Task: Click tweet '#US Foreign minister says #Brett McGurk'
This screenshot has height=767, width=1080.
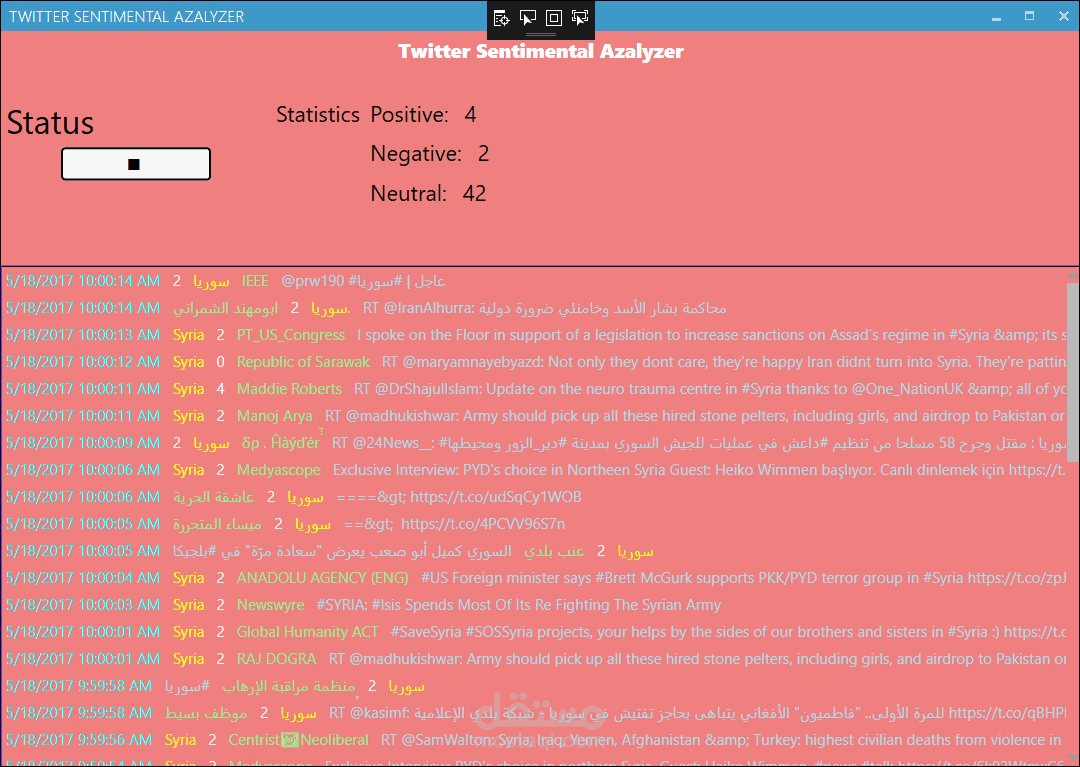Action: (743, 578)
